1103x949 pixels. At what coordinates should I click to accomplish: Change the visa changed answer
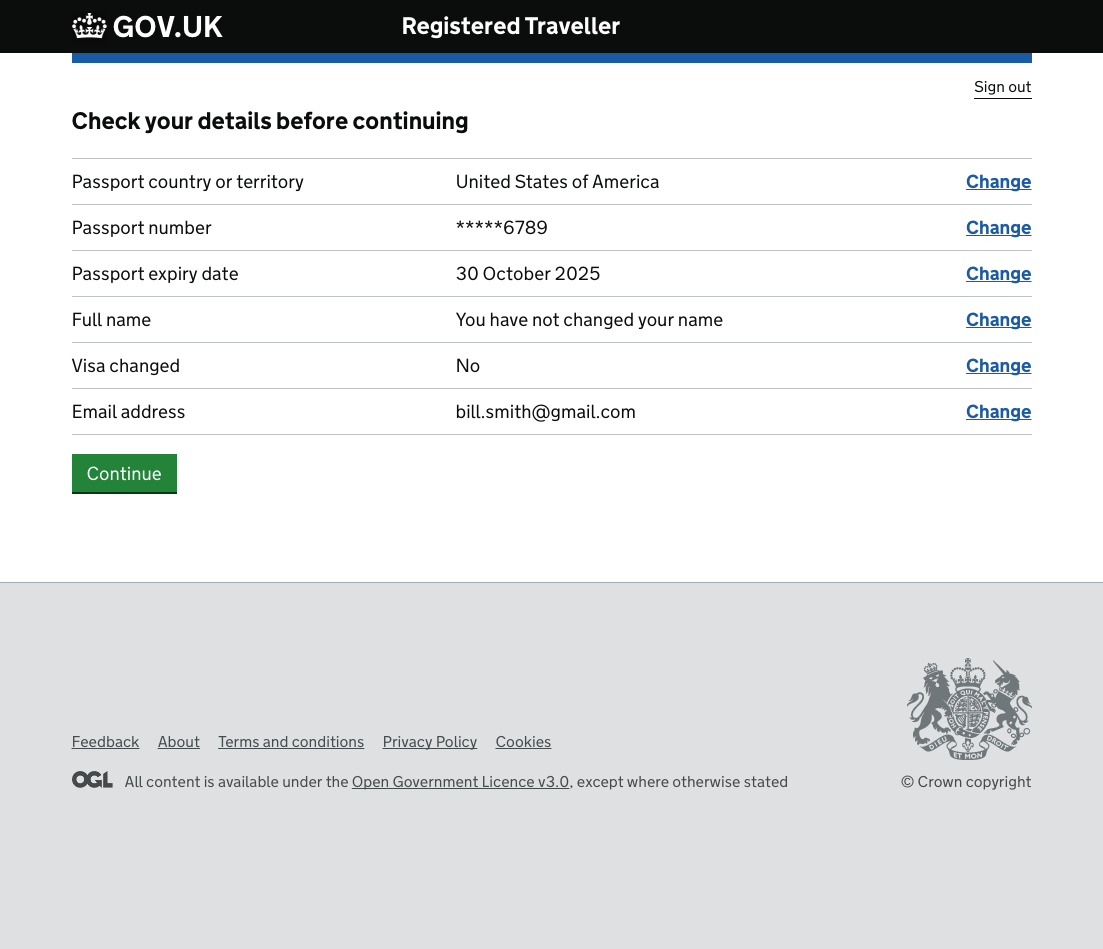[x=998, y=366]
